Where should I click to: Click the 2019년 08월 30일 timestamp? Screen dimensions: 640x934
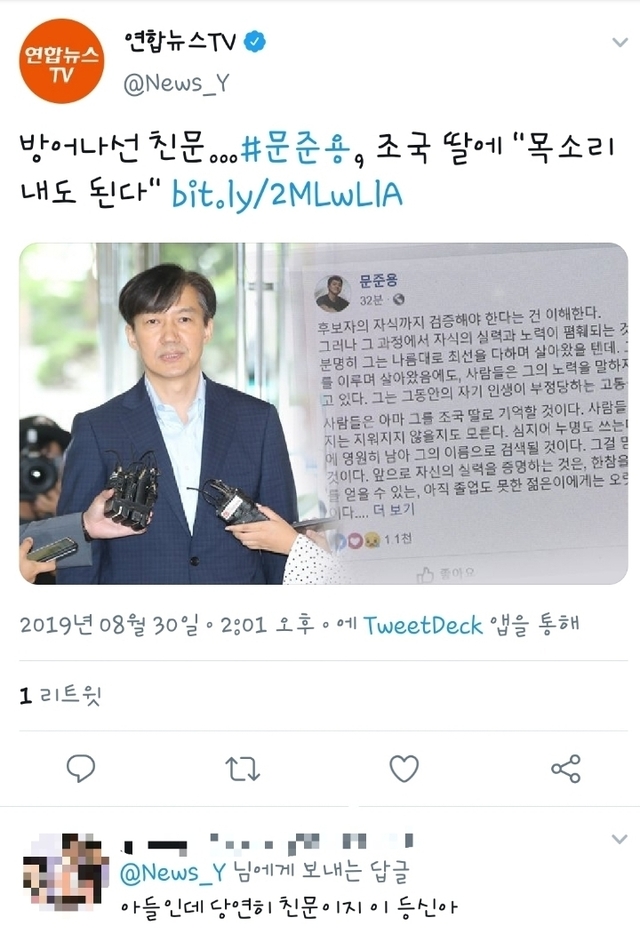(x=110, y=625)
